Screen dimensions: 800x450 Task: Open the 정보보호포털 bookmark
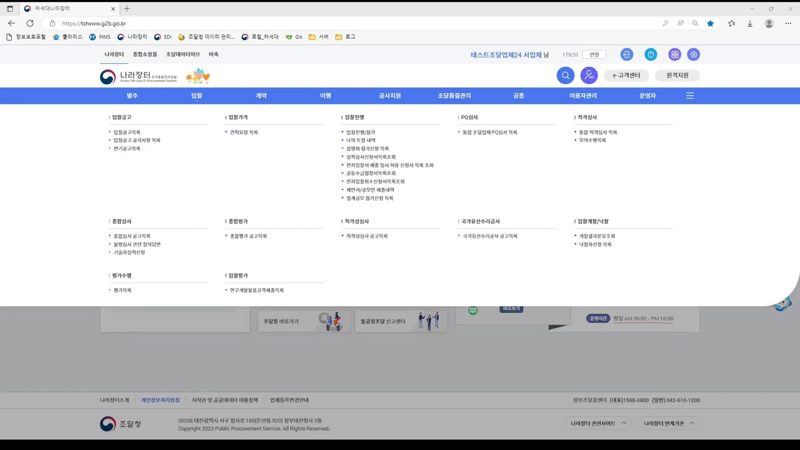tap(26, 37)
